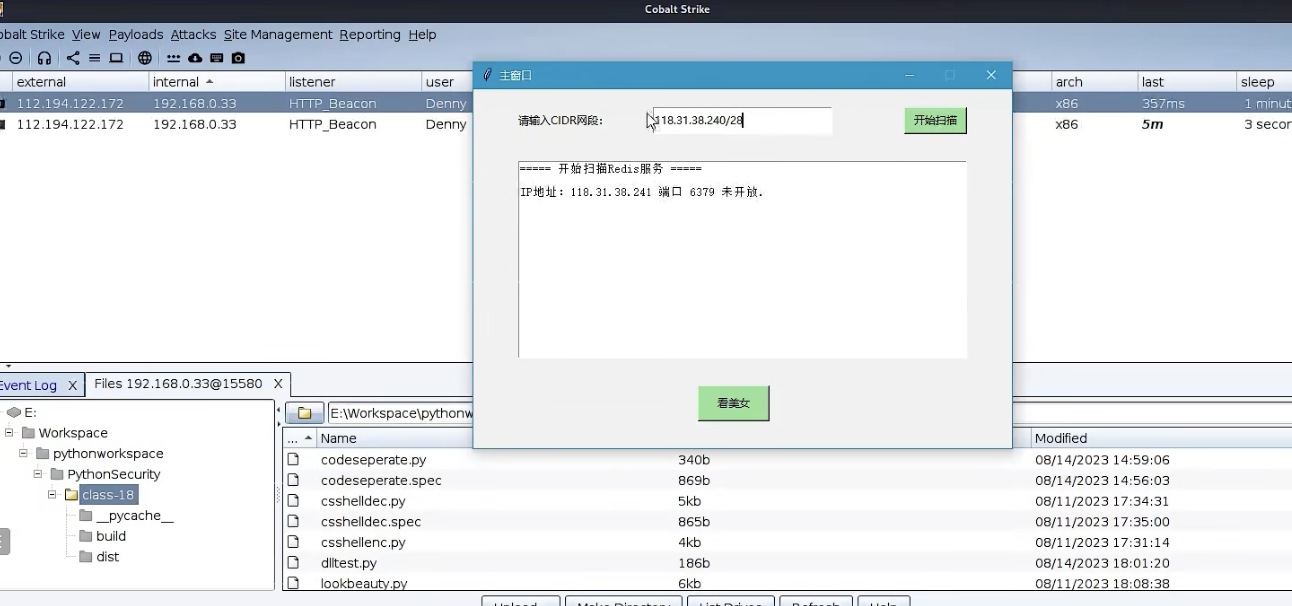Select csshelldec.py in file list

point(363,501)
